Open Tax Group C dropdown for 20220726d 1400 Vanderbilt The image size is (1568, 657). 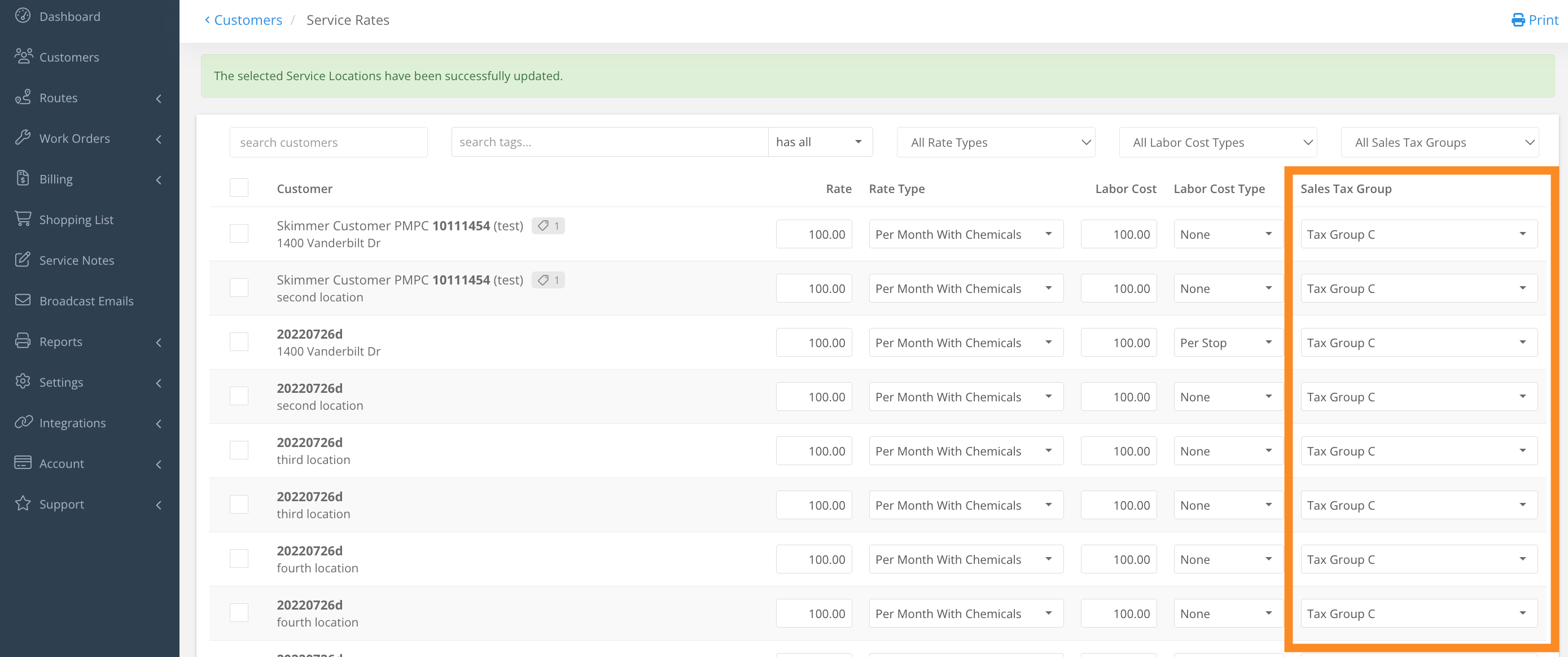[x=1419, y=342]
